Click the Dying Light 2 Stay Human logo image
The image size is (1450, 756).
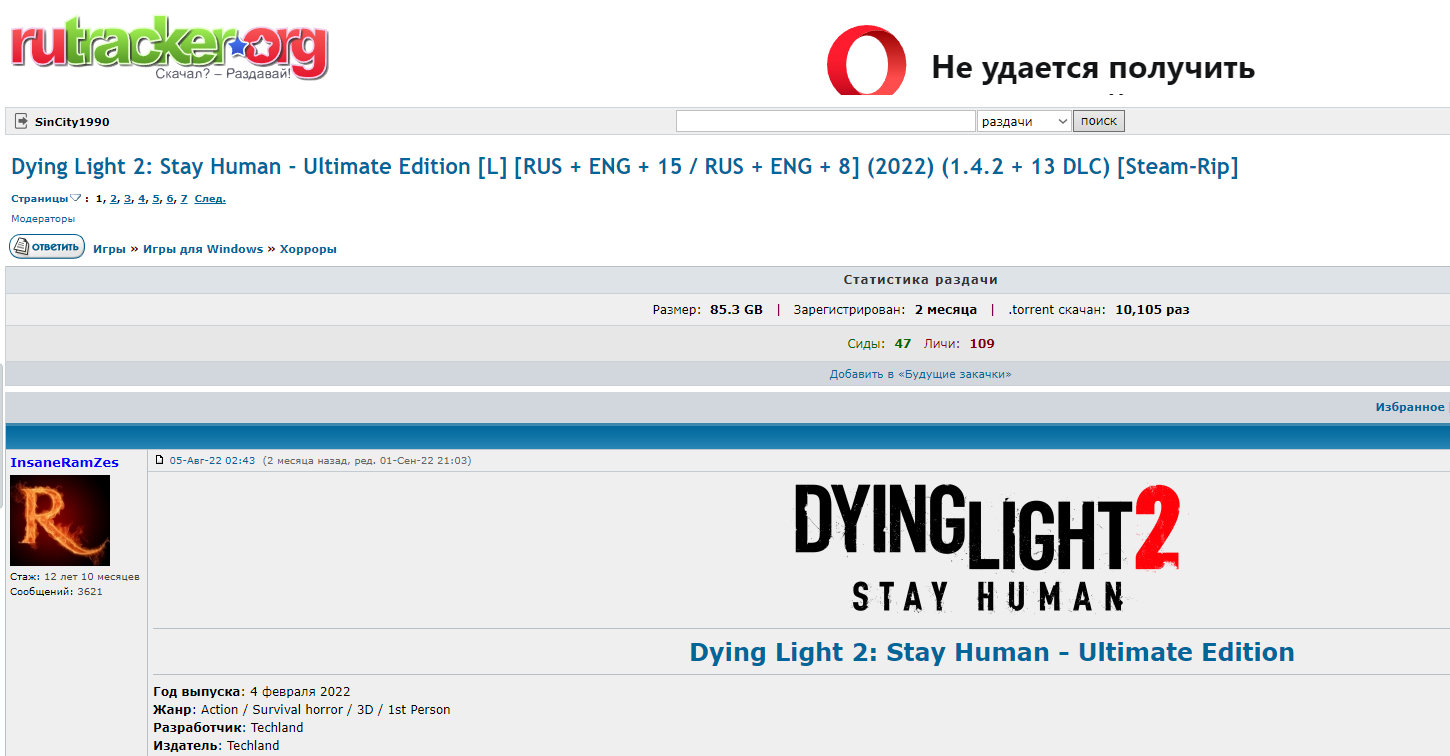coord(988,546)
